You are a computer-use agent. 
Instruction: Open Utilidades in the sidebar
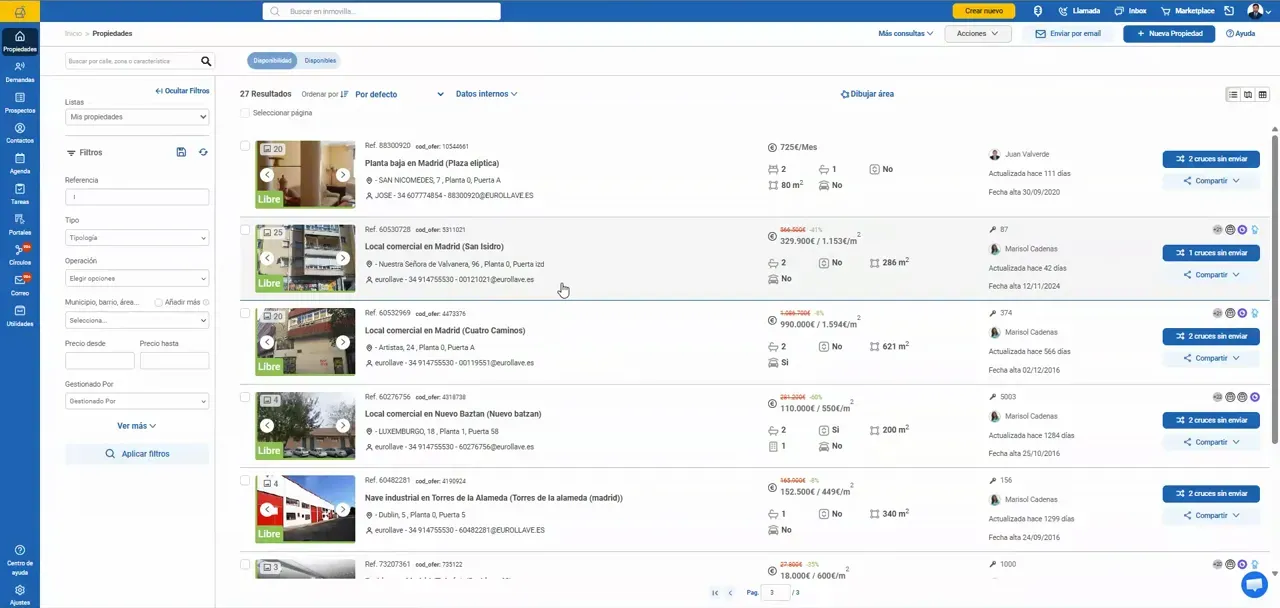[20, 316]
